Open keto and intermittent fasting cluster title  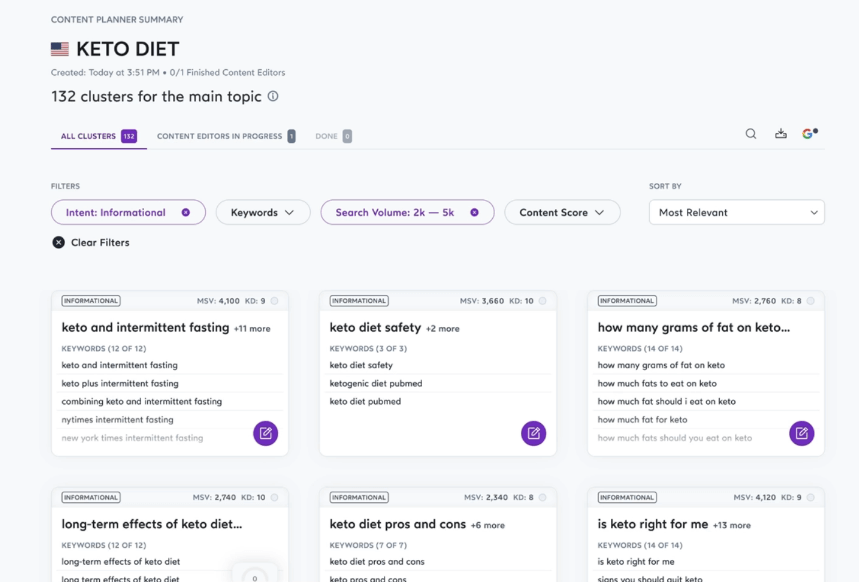point(145,328)
